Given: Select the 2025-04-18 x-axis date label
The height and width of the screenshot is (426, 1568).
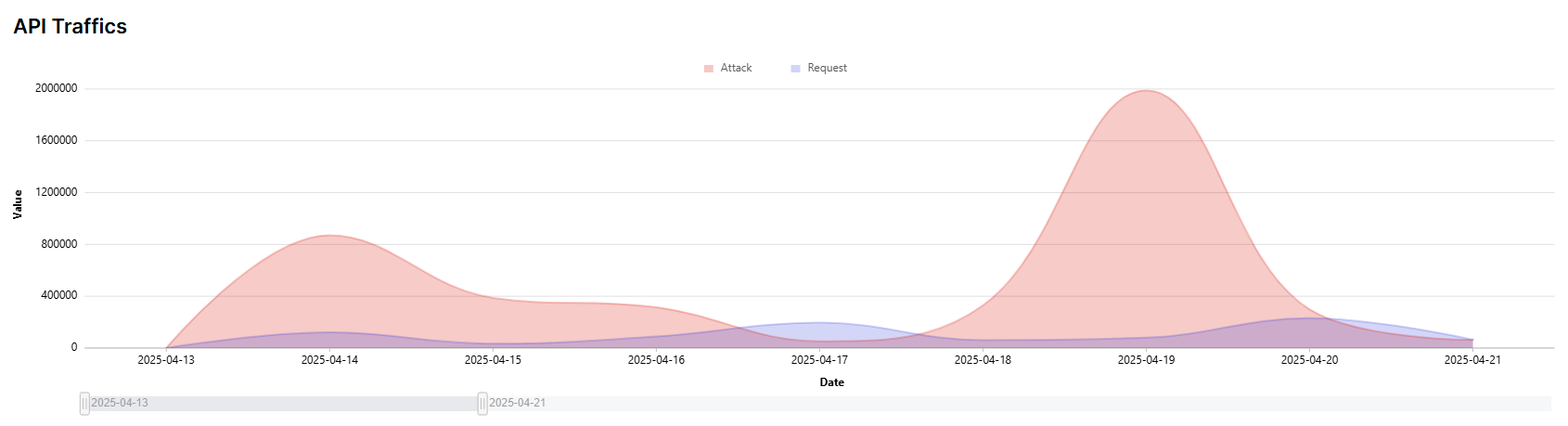Looking at the screenshot, I should [x=983, y=360].
